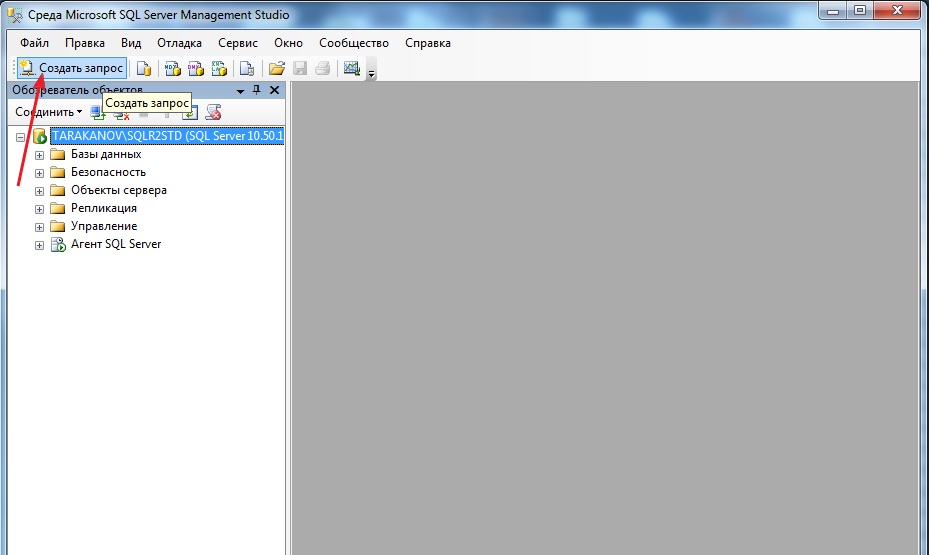The height and width of the screenshot is (555, 929).
Task: Click the Объекты сервера folder icon
Action: click(x=57, y=190)
